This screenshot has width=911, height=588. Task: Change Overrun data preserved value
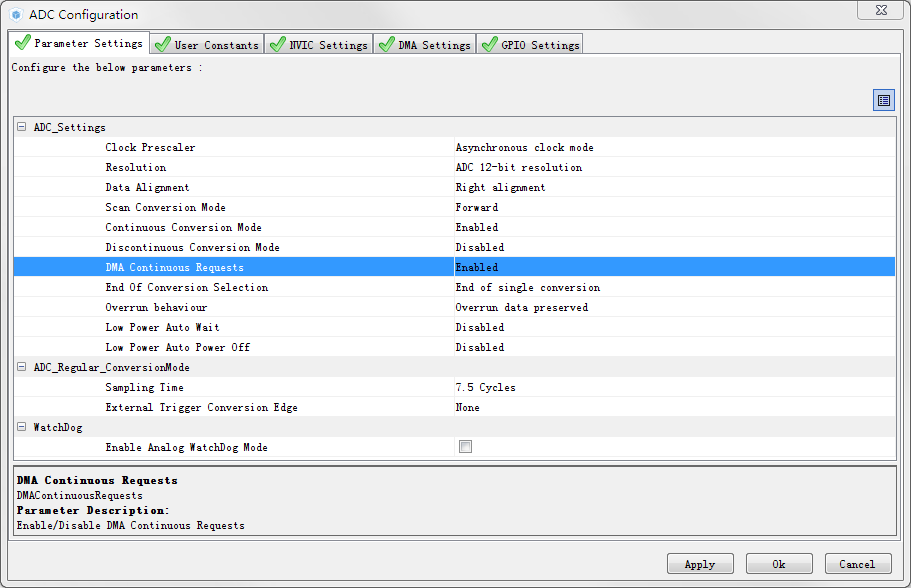point(675,307)
